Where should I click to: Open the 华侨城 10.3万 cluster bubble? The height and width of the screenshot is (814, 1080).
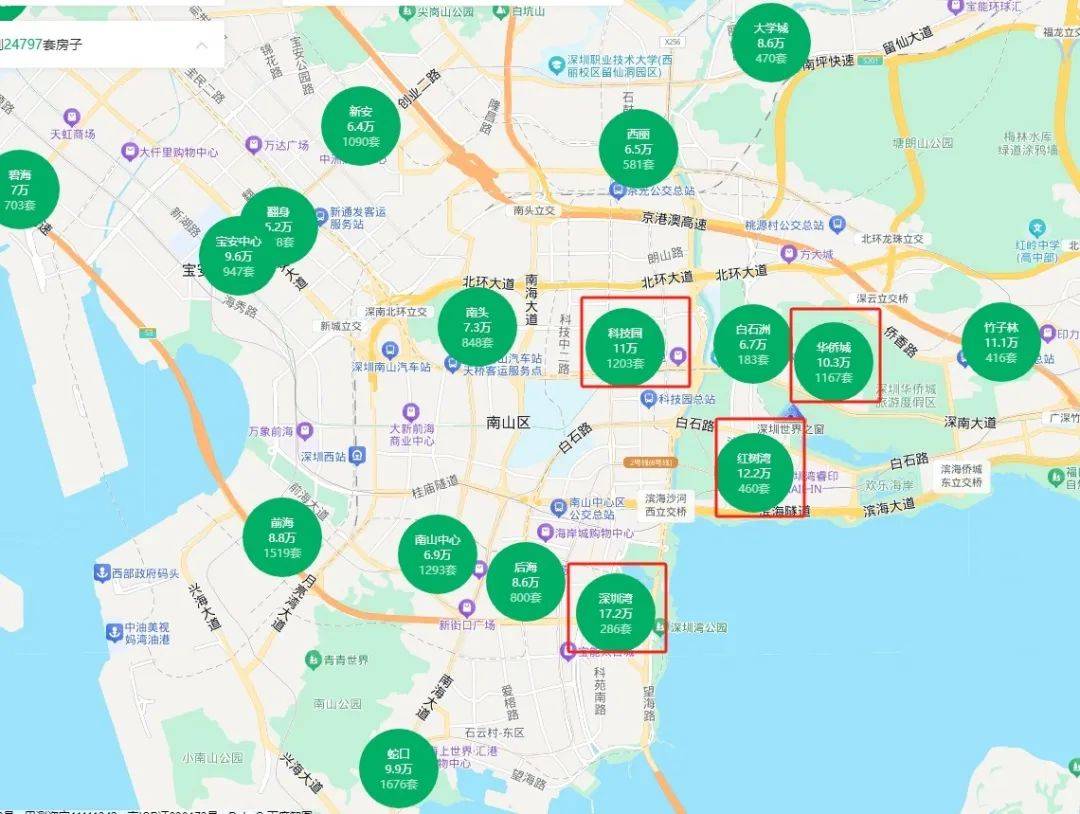[x=834, y=362]
